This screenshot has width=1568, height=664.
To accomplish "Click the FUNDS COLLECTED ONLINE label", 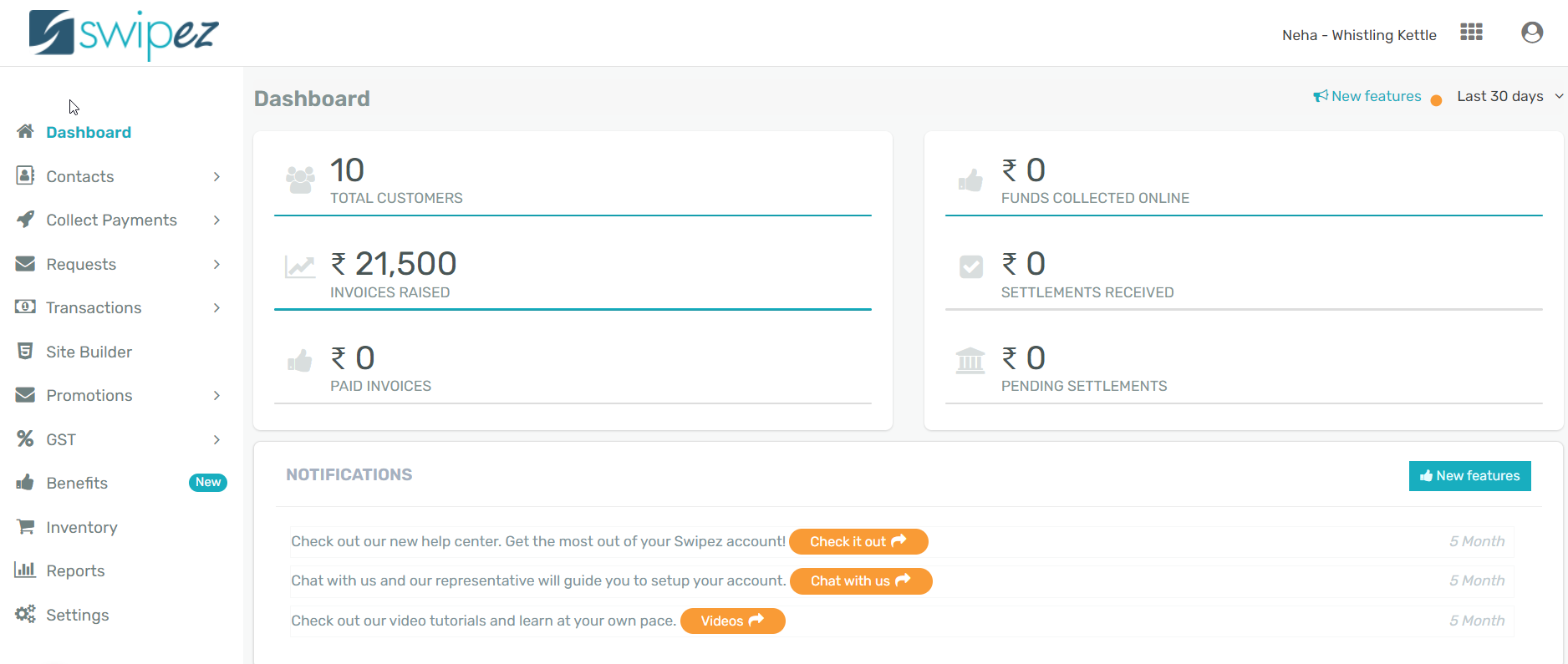I will point(1095,198).
